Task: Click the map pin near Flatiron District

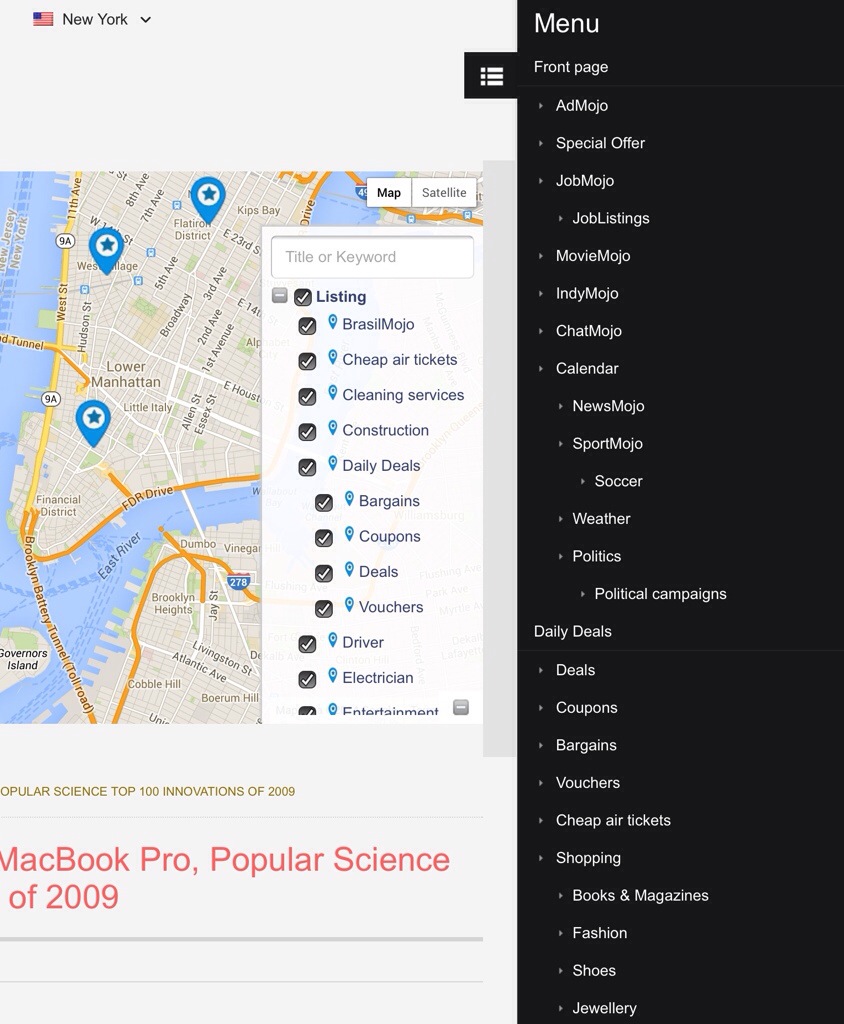Action: (208, 197)
